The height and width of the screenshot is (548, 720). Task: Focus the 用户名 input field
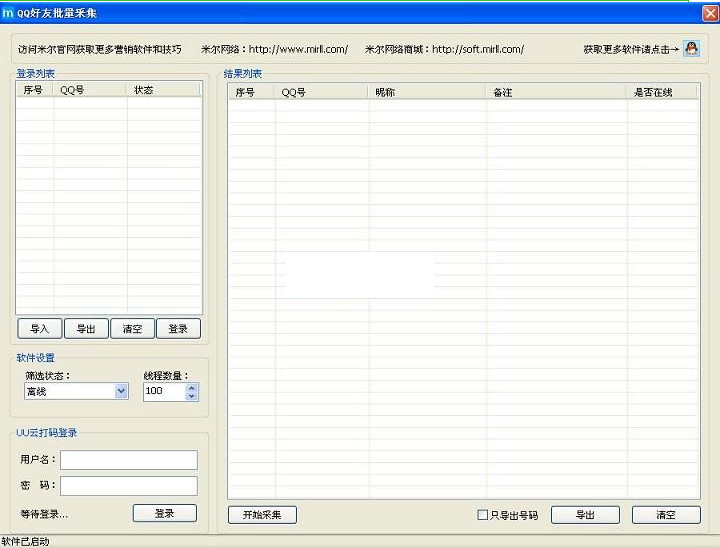(129, 460)
